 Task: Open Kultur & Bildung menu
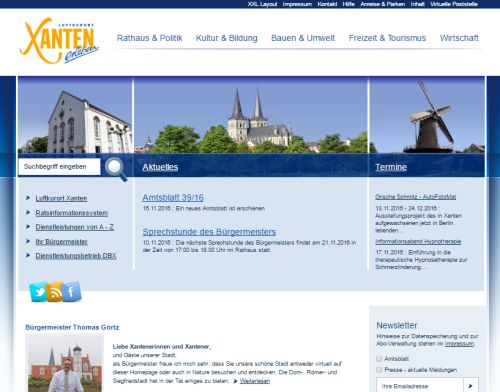pos(227,38)
